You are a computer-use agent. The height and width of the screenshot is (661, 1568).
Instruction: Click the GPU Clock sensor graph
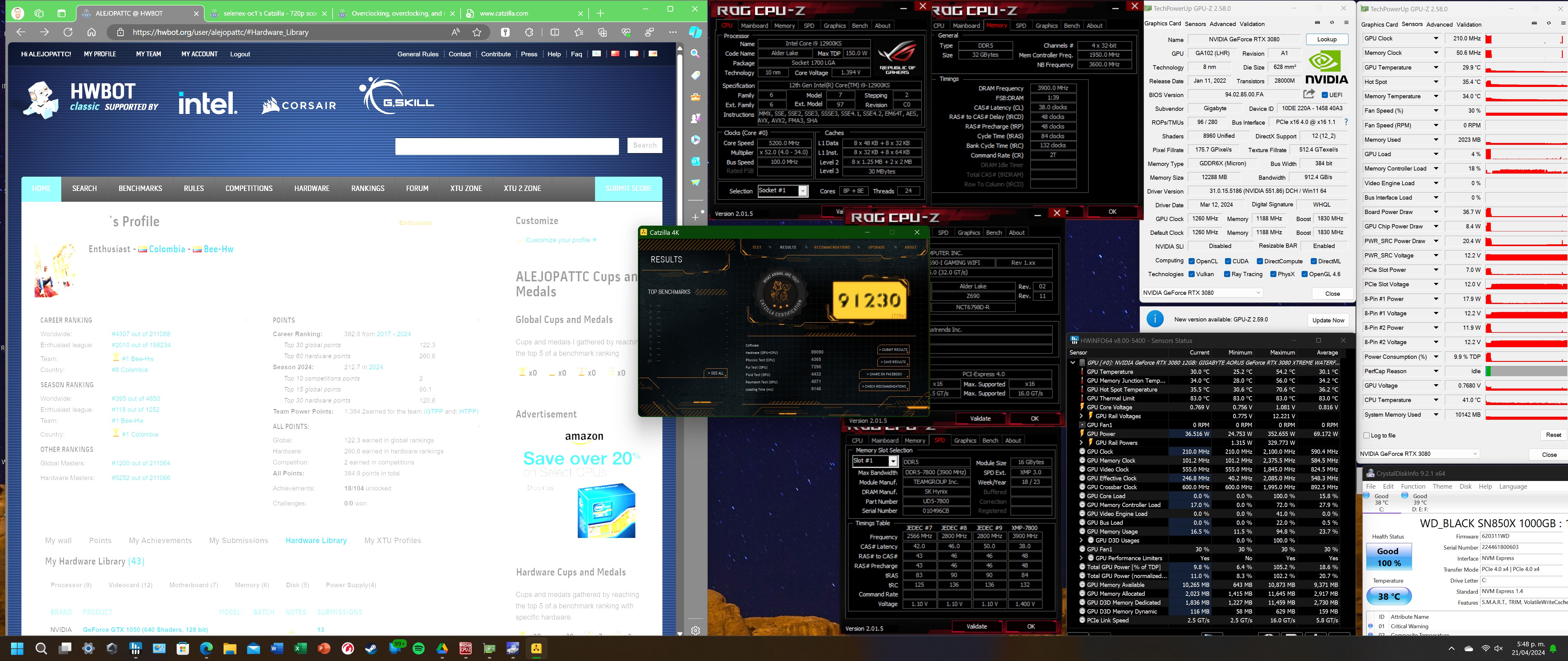coord(1526,38)
